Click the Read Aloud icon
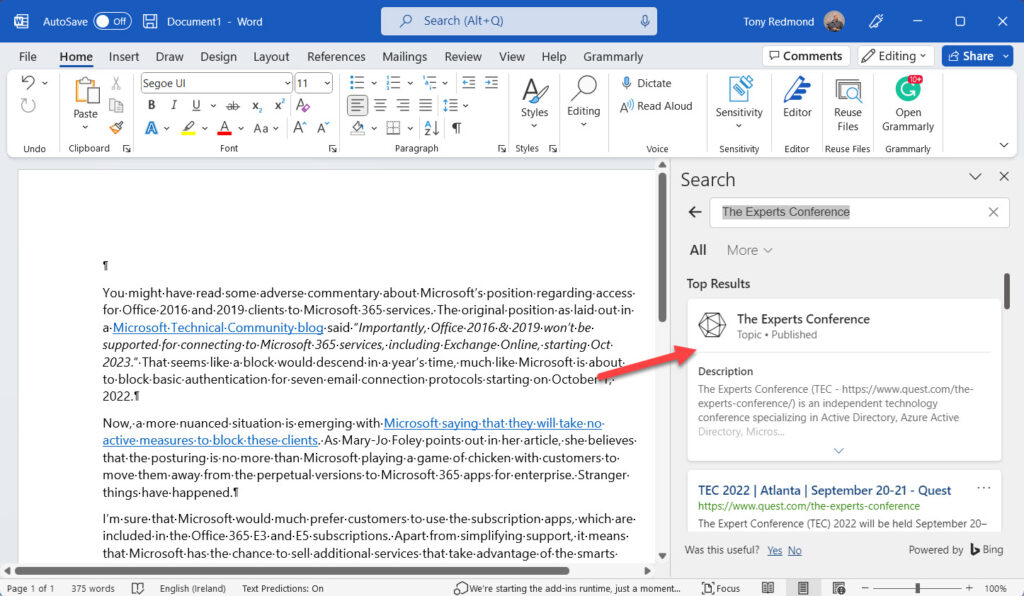Screen dimensions: 1024x596 tap(626, 106)
